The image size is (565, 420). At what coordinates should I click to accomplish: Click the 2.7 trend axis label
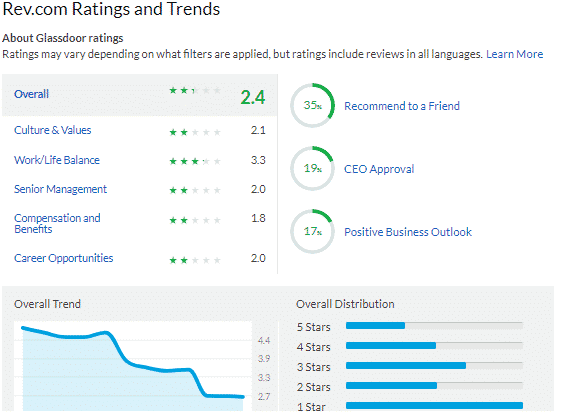[264, 397]
